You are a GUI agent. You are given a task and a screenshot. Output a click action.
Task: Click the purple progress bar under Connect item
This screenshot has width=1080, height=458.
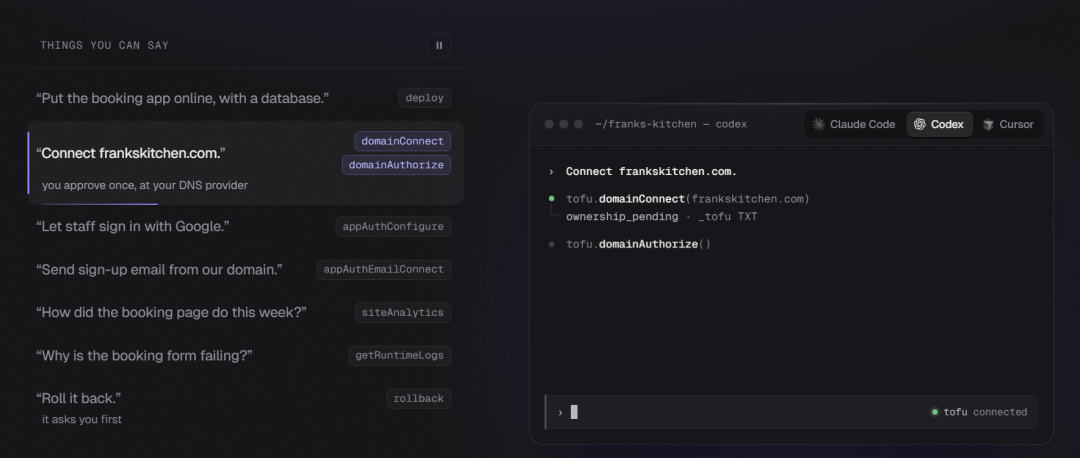[100, 204]
